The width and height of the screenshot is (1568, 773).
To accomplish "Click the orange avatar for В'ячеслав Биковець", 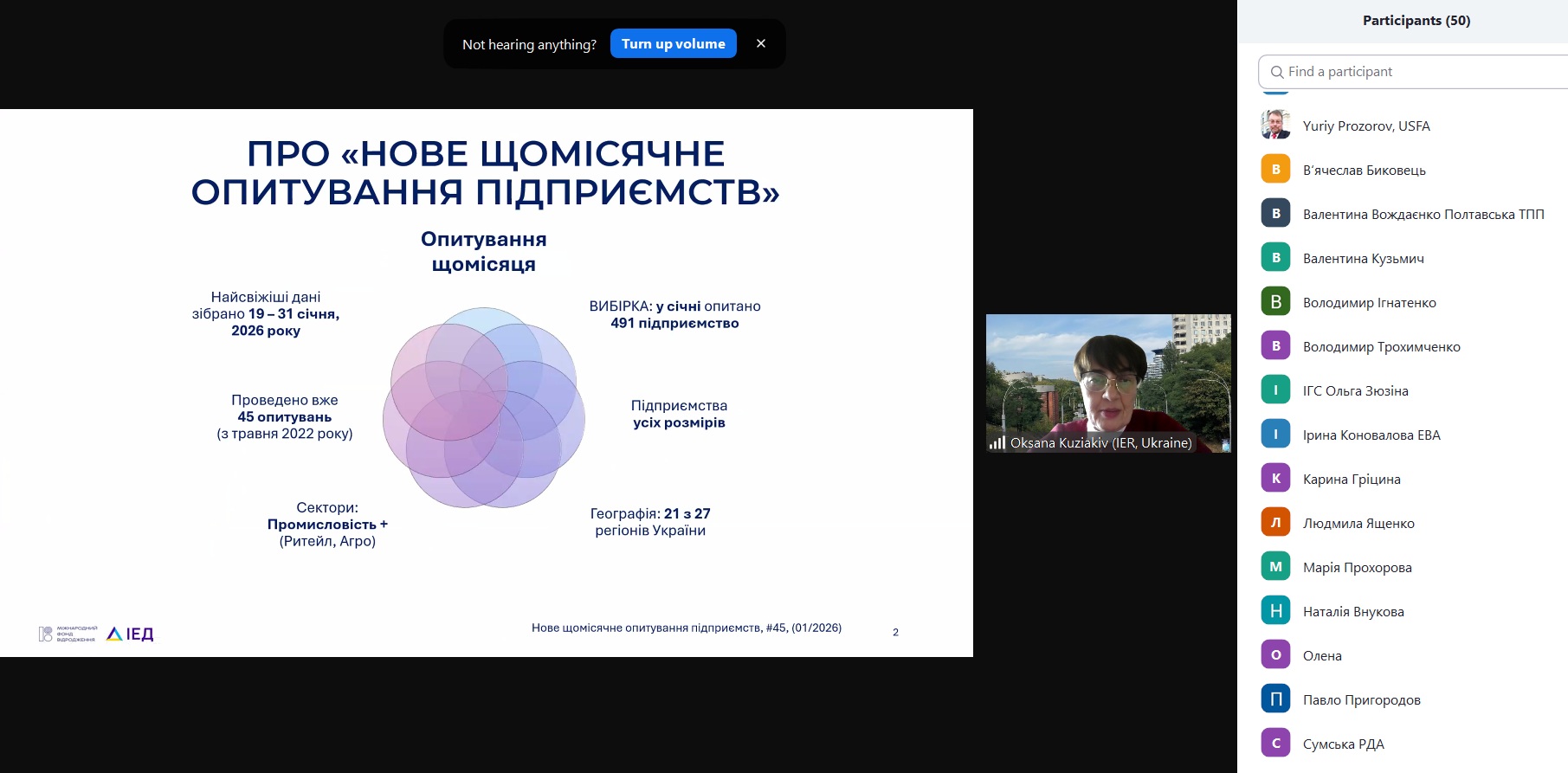I will 1275,170.
